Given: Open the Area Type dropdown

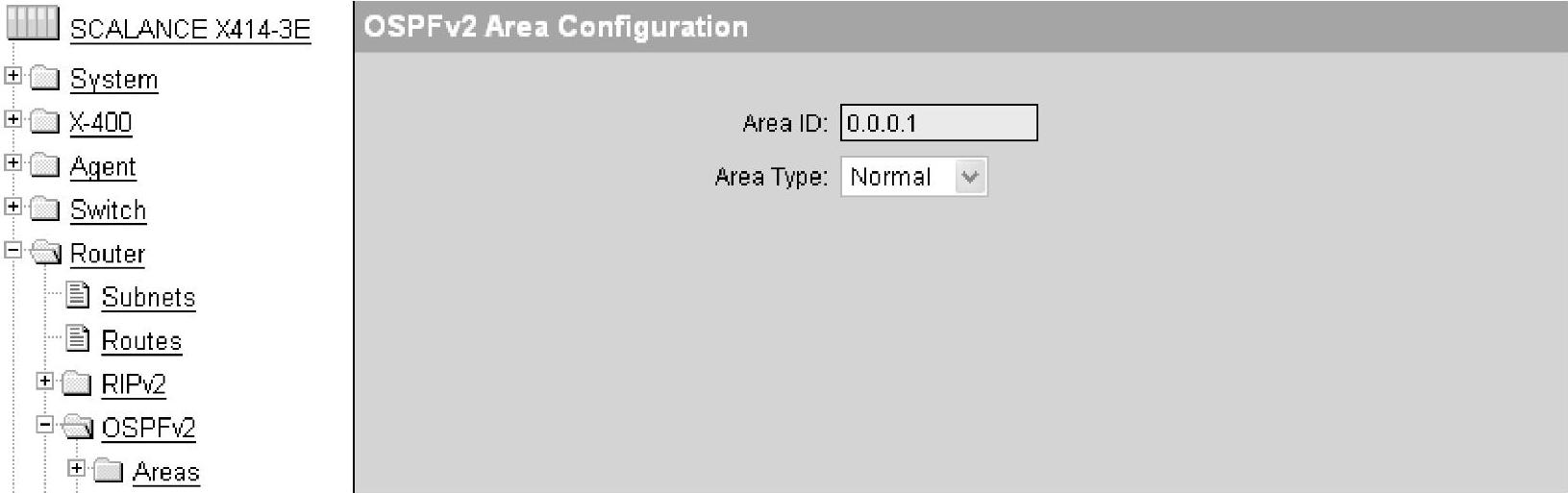Looking at the screenshot, I should [970, 178].
